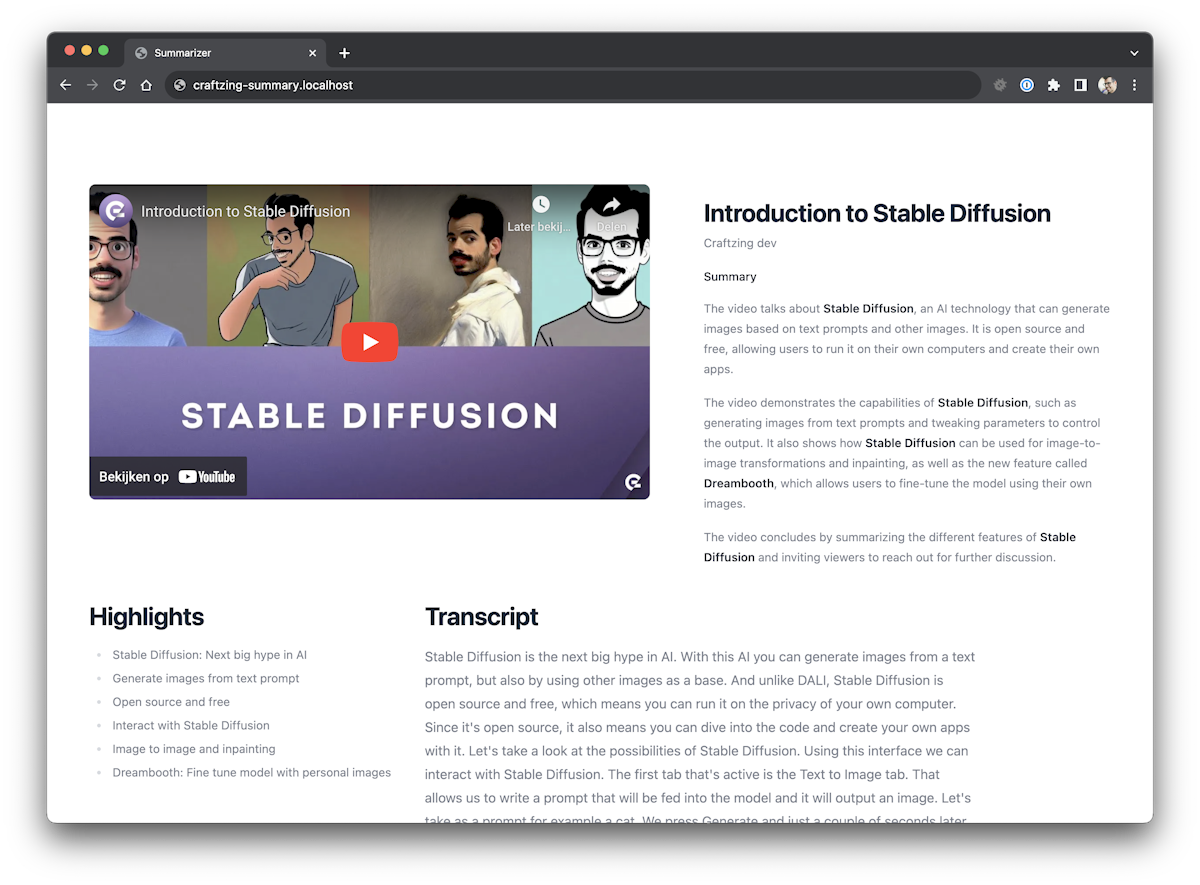This screenshot has height=885, width=1200.
Task: Play the Stable Diffusion video
Action: (x=369, y=341)
